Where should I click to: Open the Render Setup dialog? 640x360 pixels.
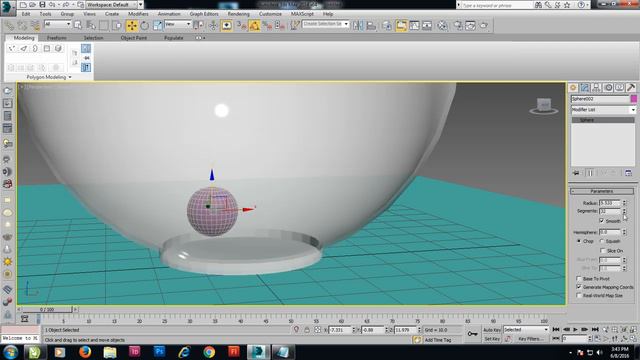[458, 26]
